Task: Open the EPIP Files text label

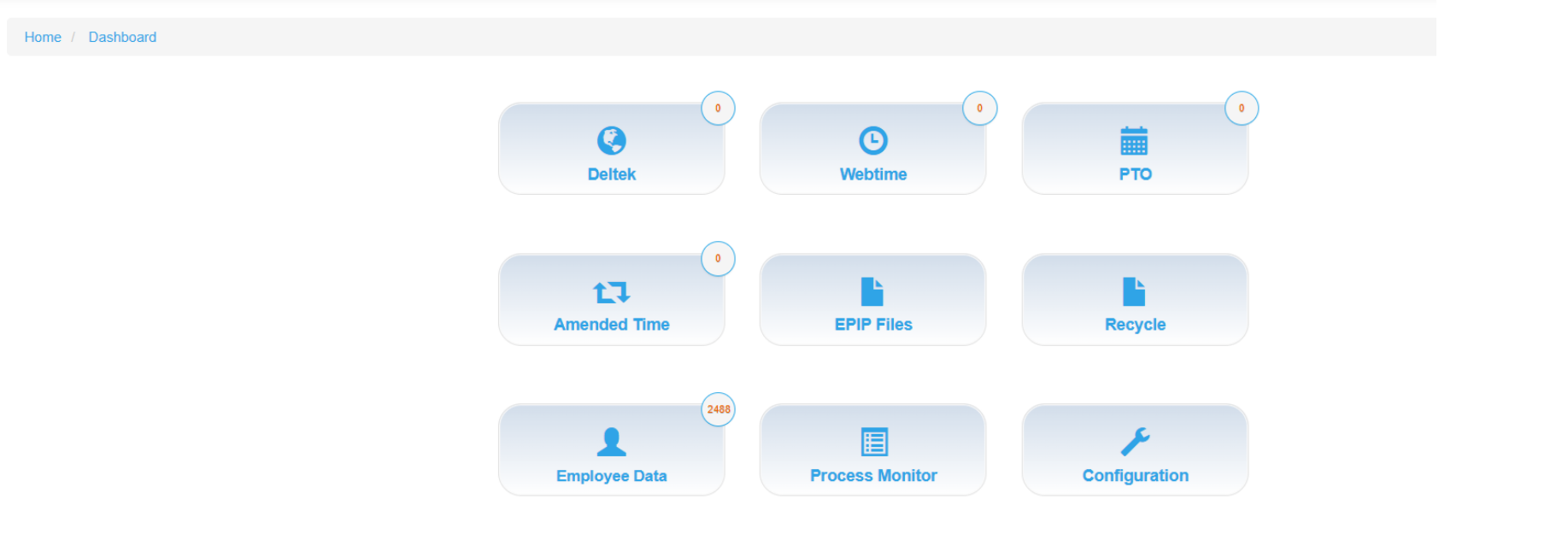Action: click(x=873, y=325)
